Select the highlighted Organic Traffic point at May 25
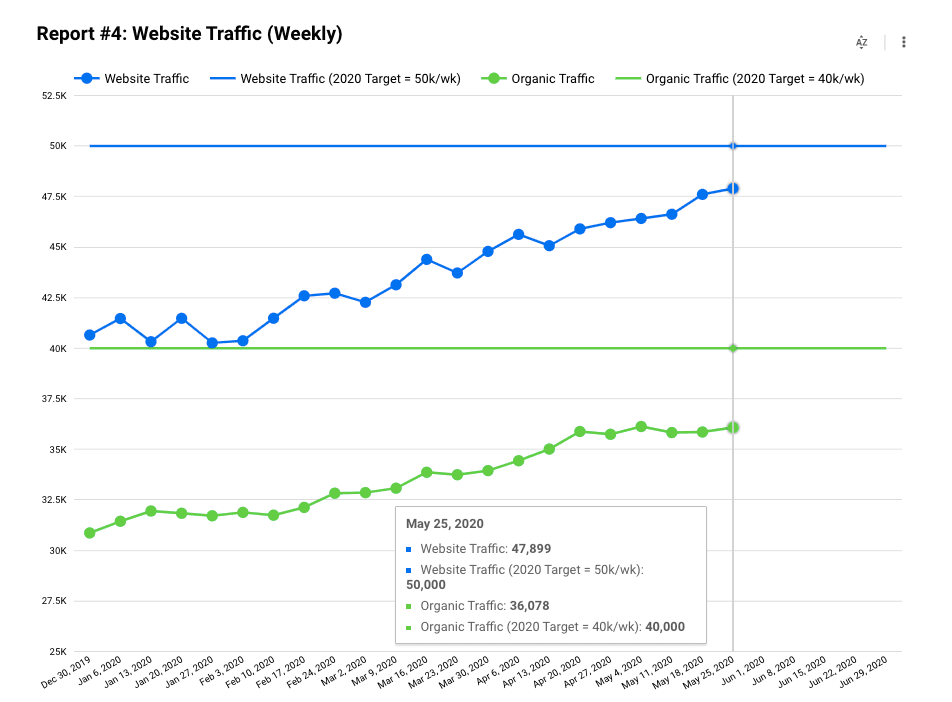 coord(733,427)
